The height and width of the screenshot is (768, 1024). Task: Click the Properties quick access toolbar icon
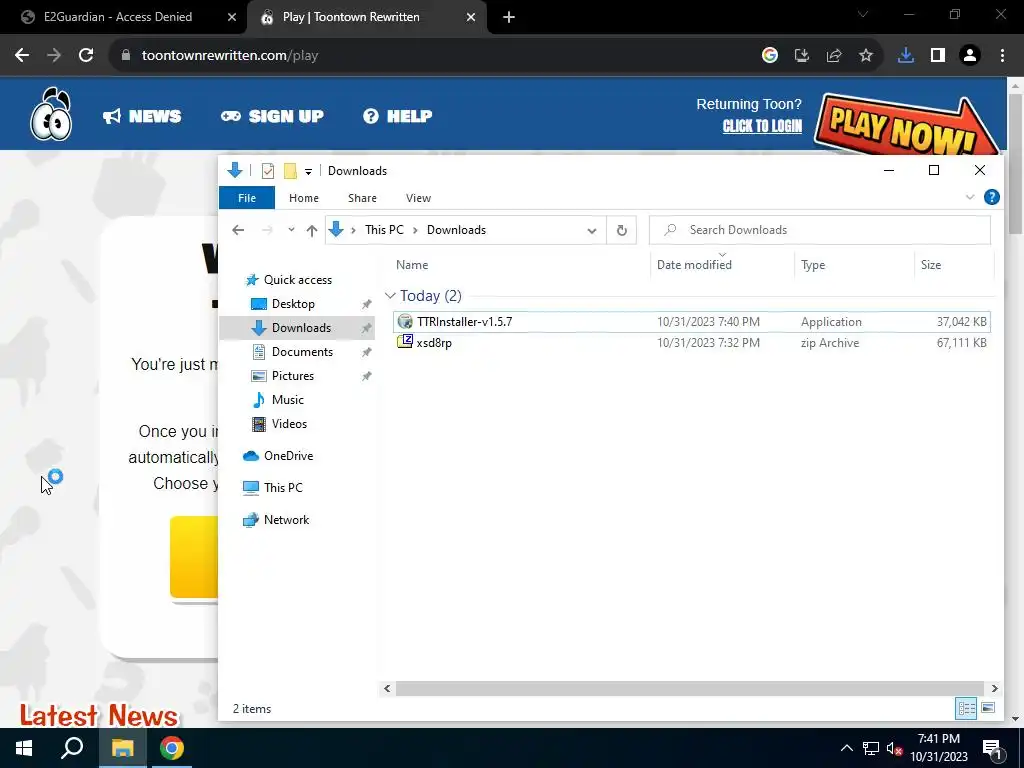(268, 171)
